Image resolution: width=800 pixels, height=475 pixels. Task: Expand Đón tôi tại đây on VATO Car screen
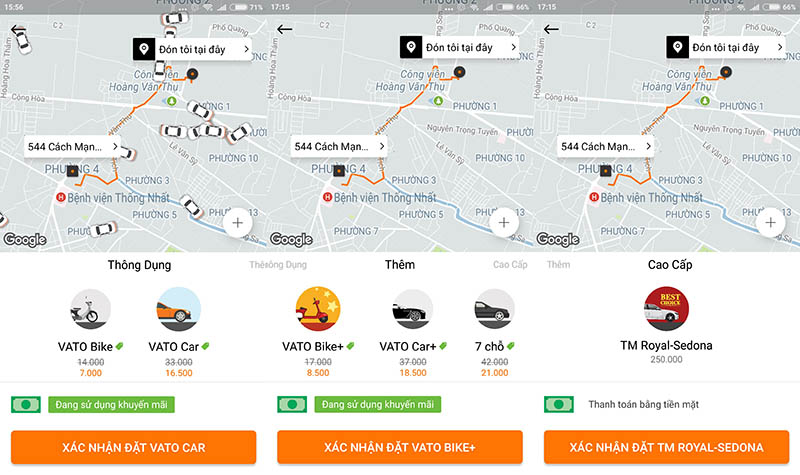[191, 48]
